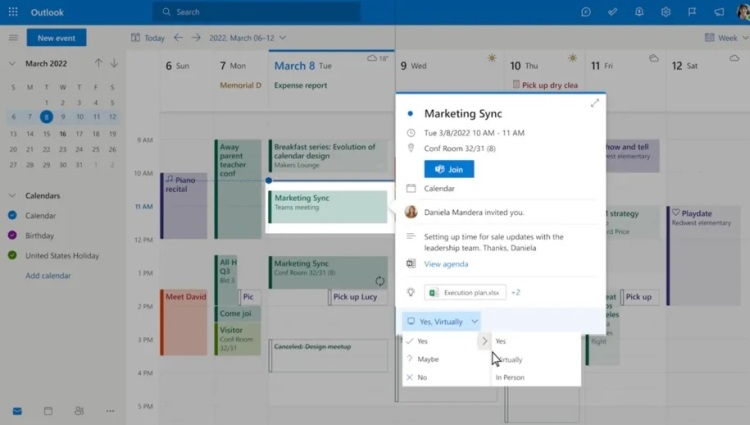750x425 pixels.
Task: Toggle the main Calendar checkbox
Action: click(x=12, y=216)
